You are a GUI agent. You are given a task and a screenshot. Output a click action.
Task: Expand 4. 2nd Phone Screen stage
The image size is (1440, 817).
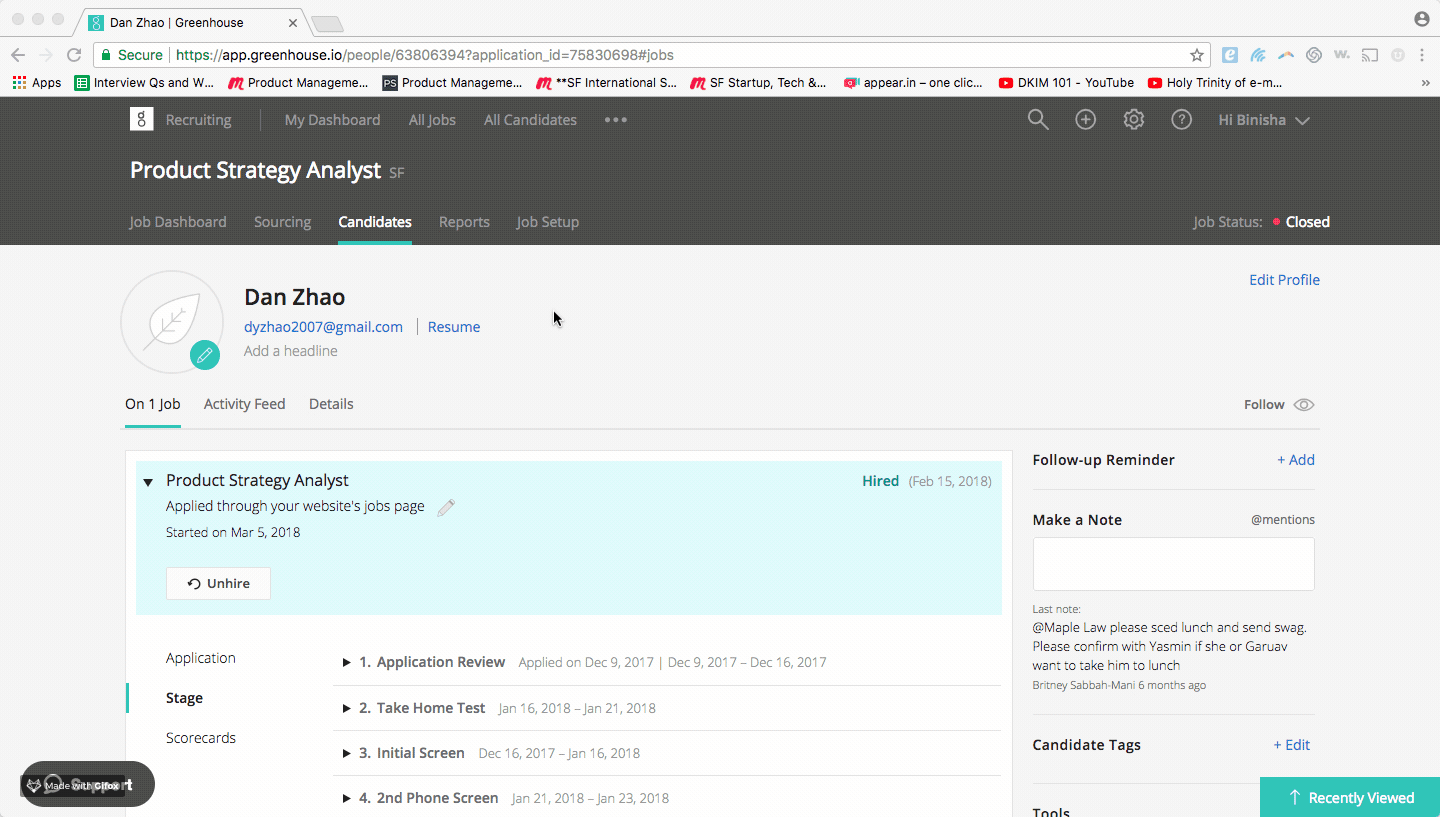click(x=346, y=798)
